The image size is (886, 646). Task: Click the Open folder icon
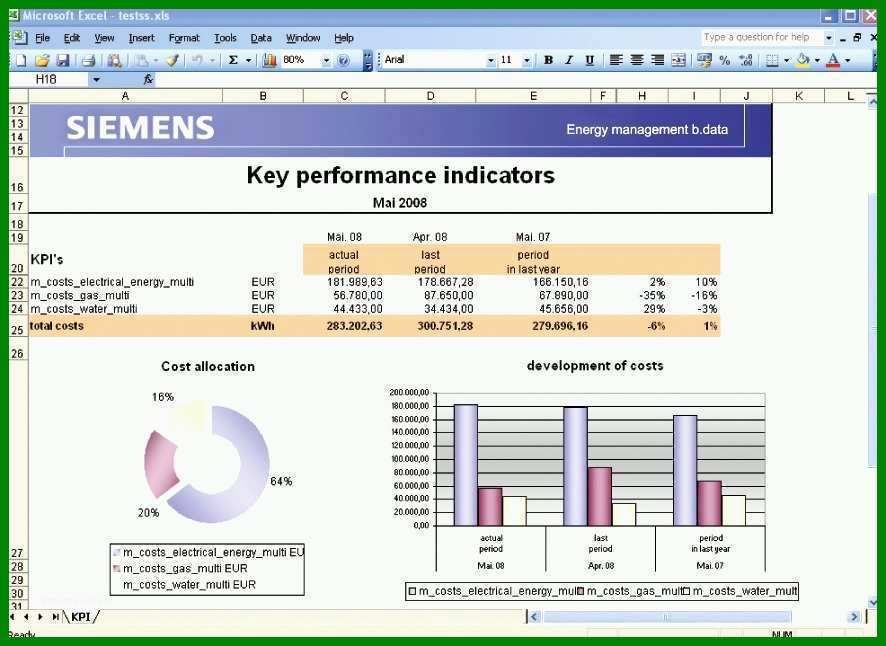point(42,60)
